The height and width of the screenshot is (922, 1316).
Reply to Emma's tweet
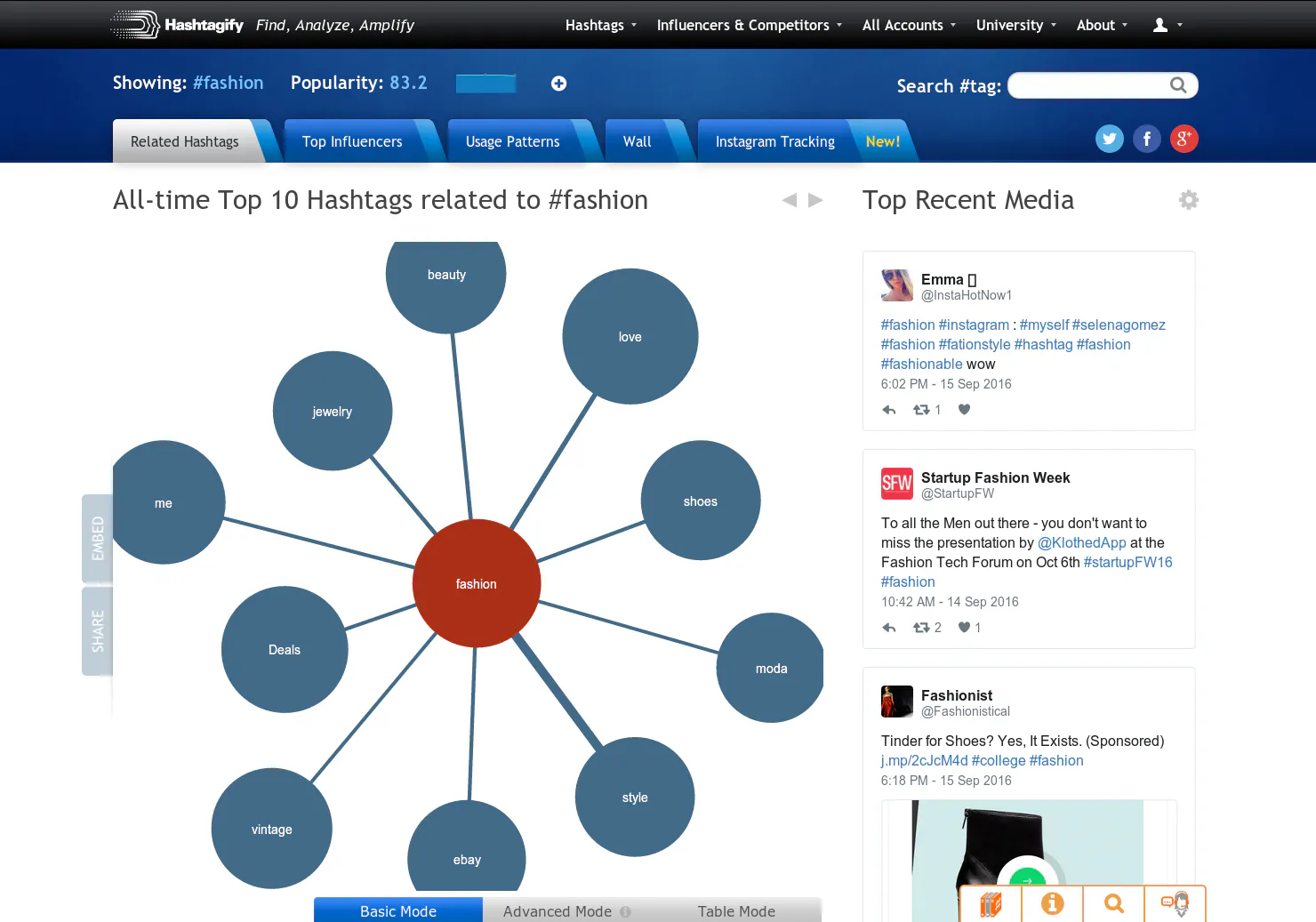click(x=888, y=410)
